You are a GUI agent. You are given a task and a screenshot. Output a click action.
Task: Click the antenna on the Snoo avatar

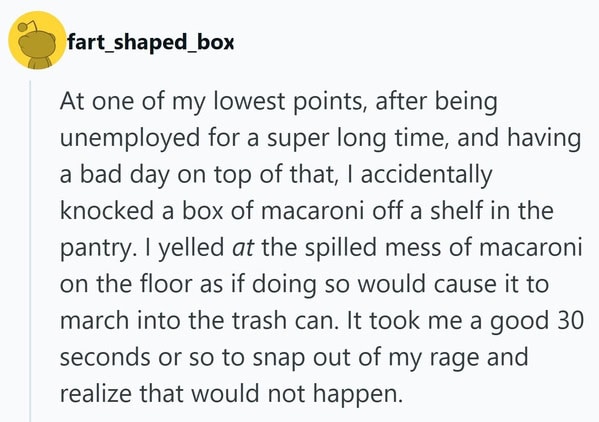tap(28, 27)
